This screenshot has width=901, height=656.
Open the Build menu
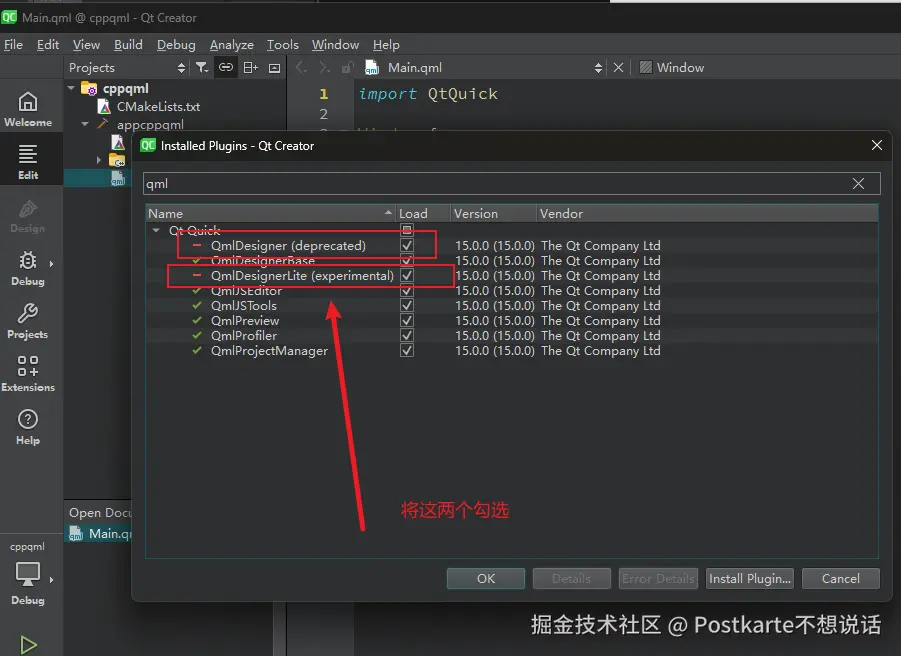128,45
